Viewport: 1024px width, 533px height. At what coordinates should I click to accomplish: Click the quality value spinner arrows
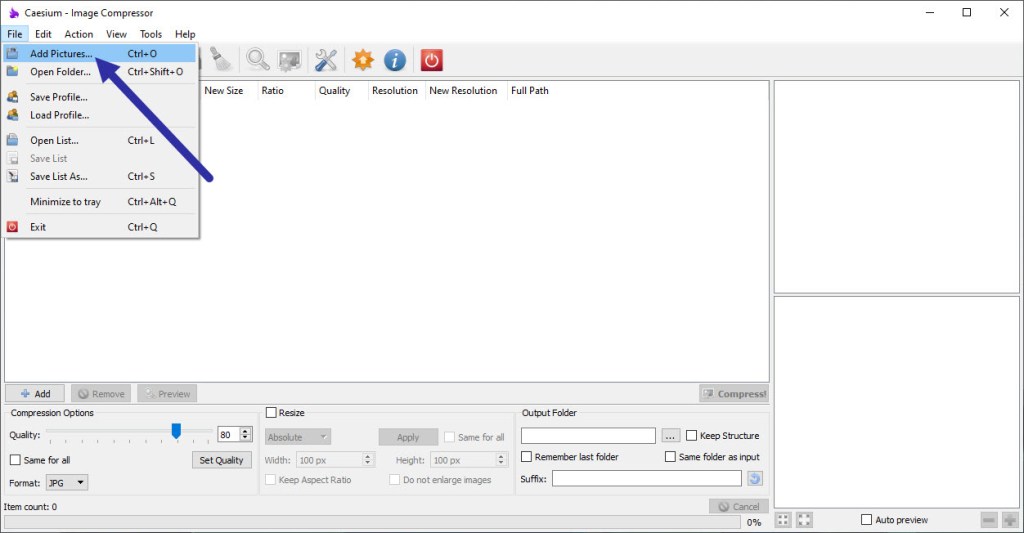[x=246, y=434]
